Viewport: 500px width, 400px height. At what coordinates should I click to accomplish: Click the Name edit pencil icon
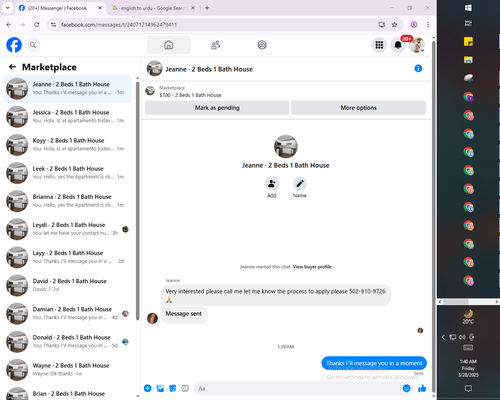300,184
